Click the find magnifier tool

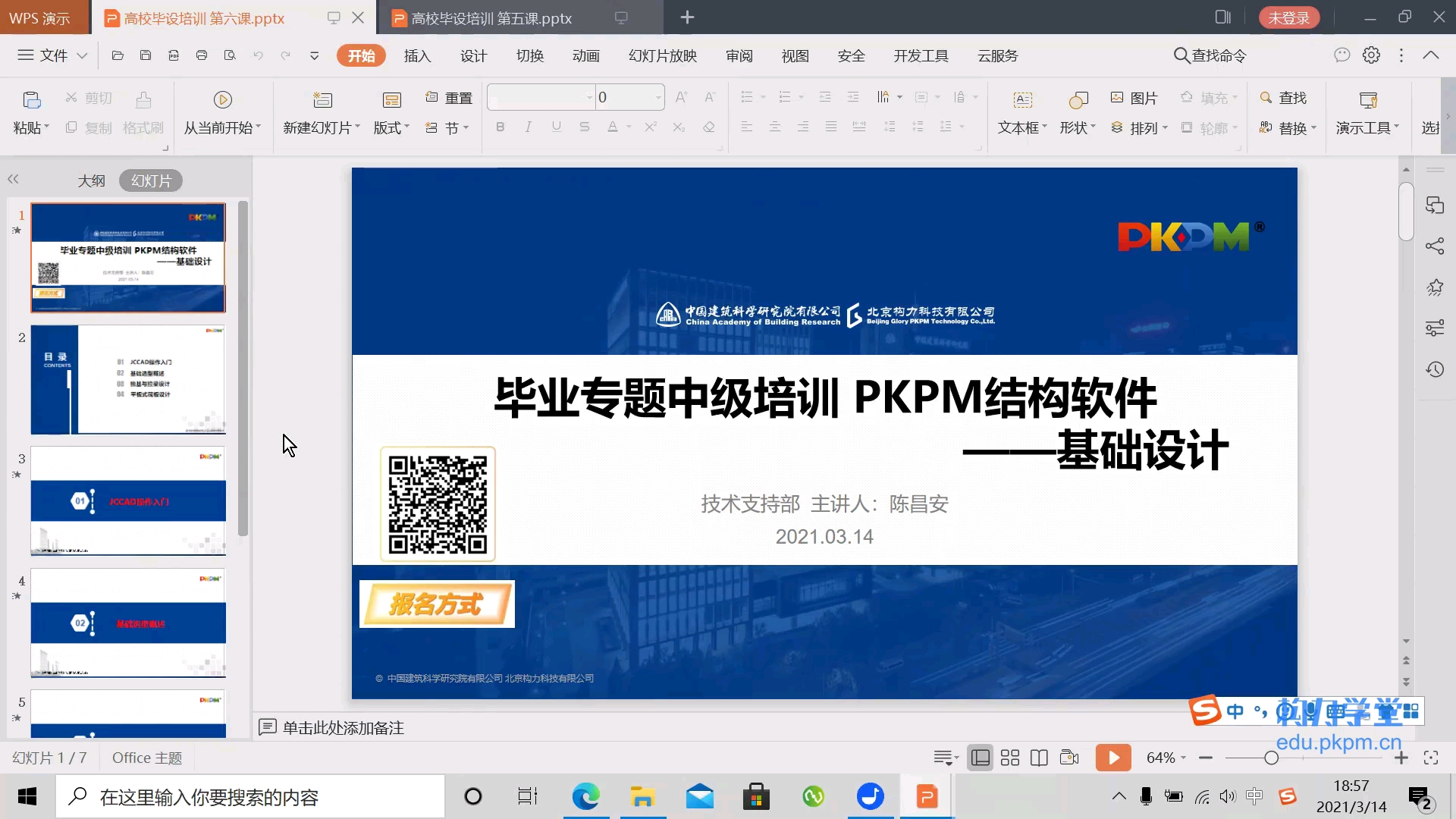pos(1283,98)
